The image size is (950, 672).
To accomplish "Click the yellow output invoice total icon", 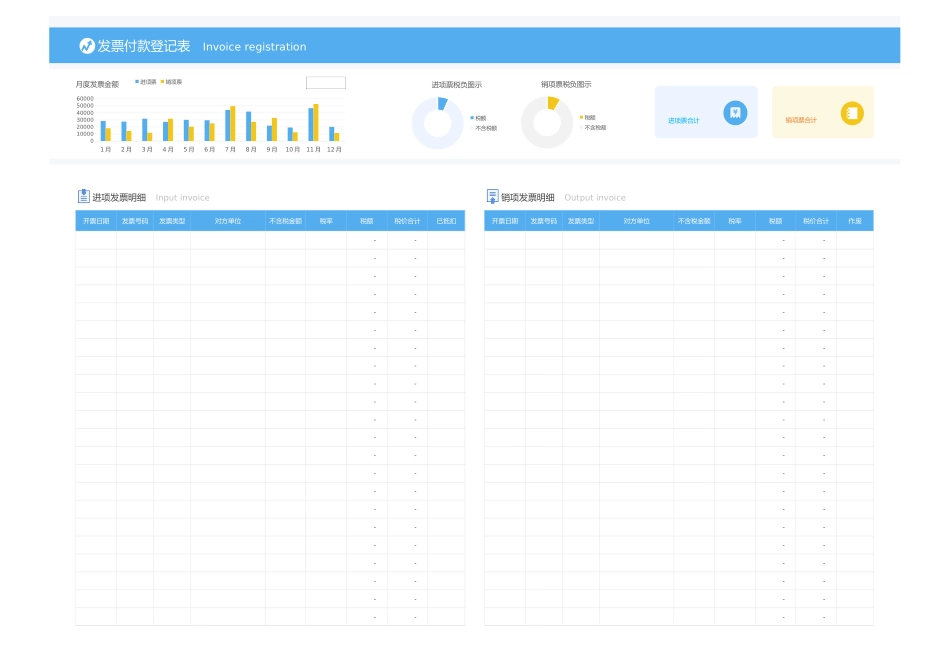I will pyautogui.click(x=852, y=113).
